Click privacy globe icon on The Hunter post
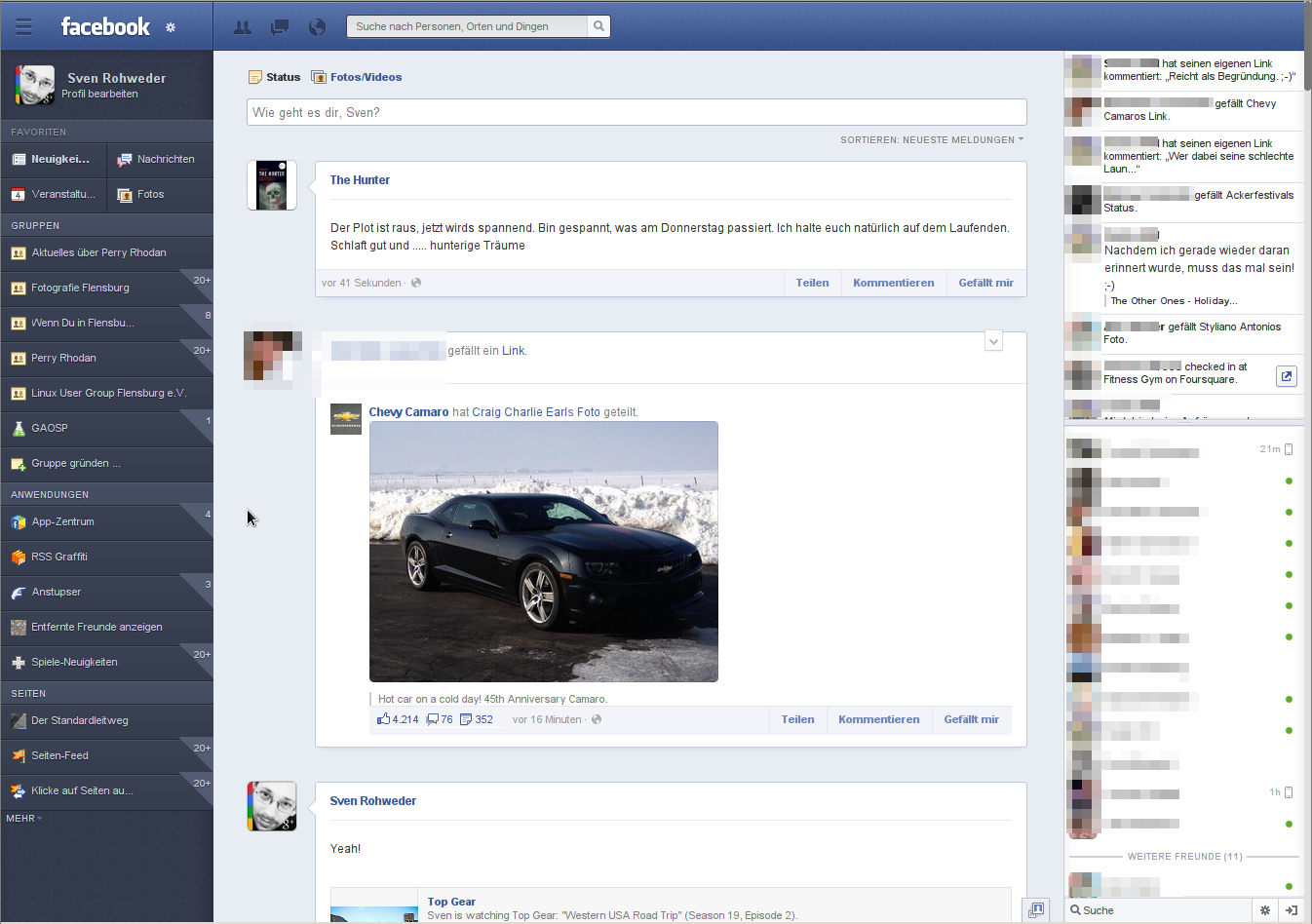The image size is (1312, 924). 416,283
